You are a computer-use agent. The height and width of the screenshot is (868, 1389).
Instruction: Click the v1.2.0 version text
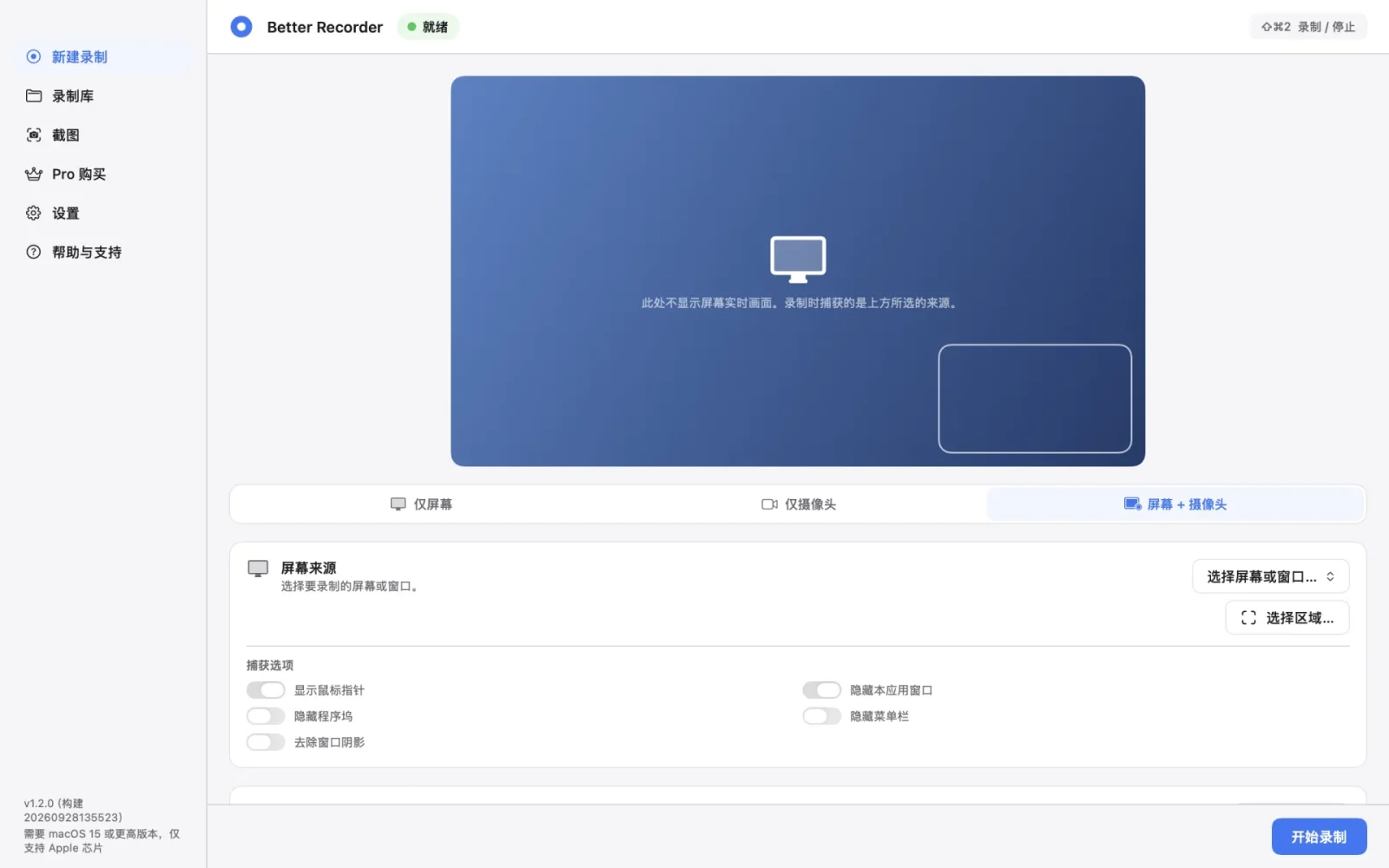pyautogui.click(x=73, y=810)
